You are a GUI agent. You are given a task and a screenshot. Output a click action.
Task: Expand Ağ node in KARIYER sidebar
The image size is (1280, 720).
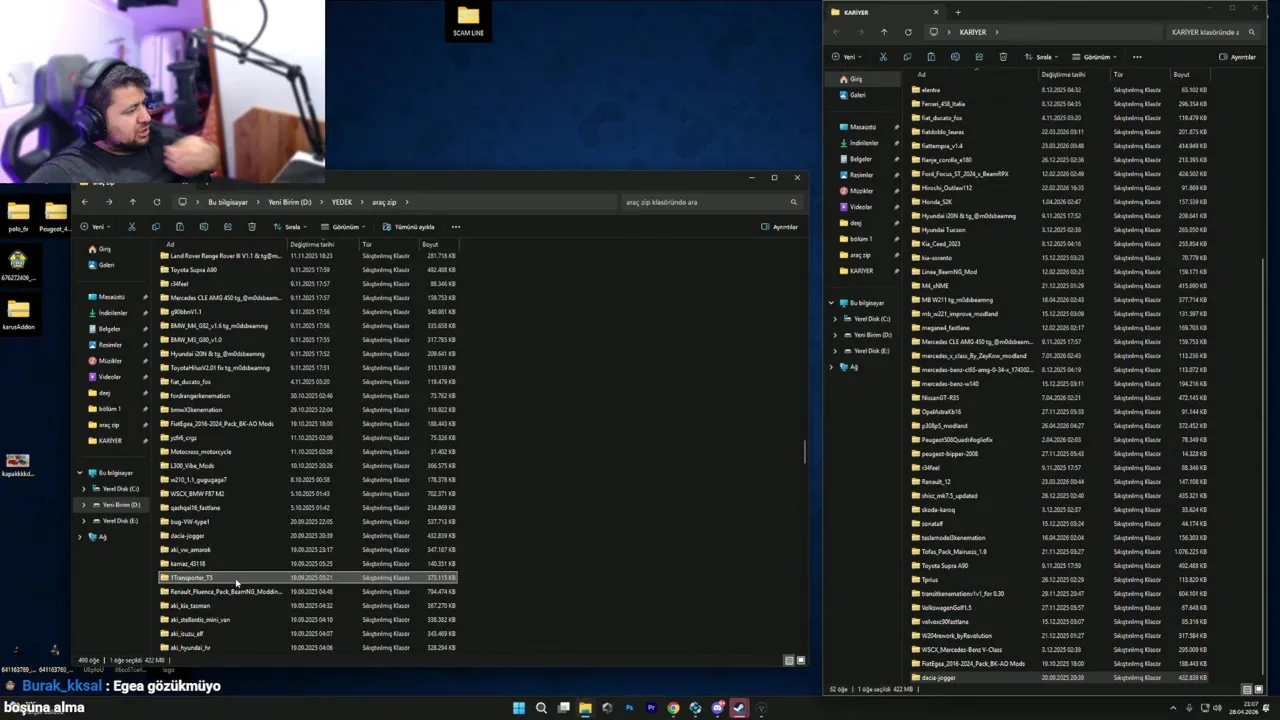click(x=831, y=367)
